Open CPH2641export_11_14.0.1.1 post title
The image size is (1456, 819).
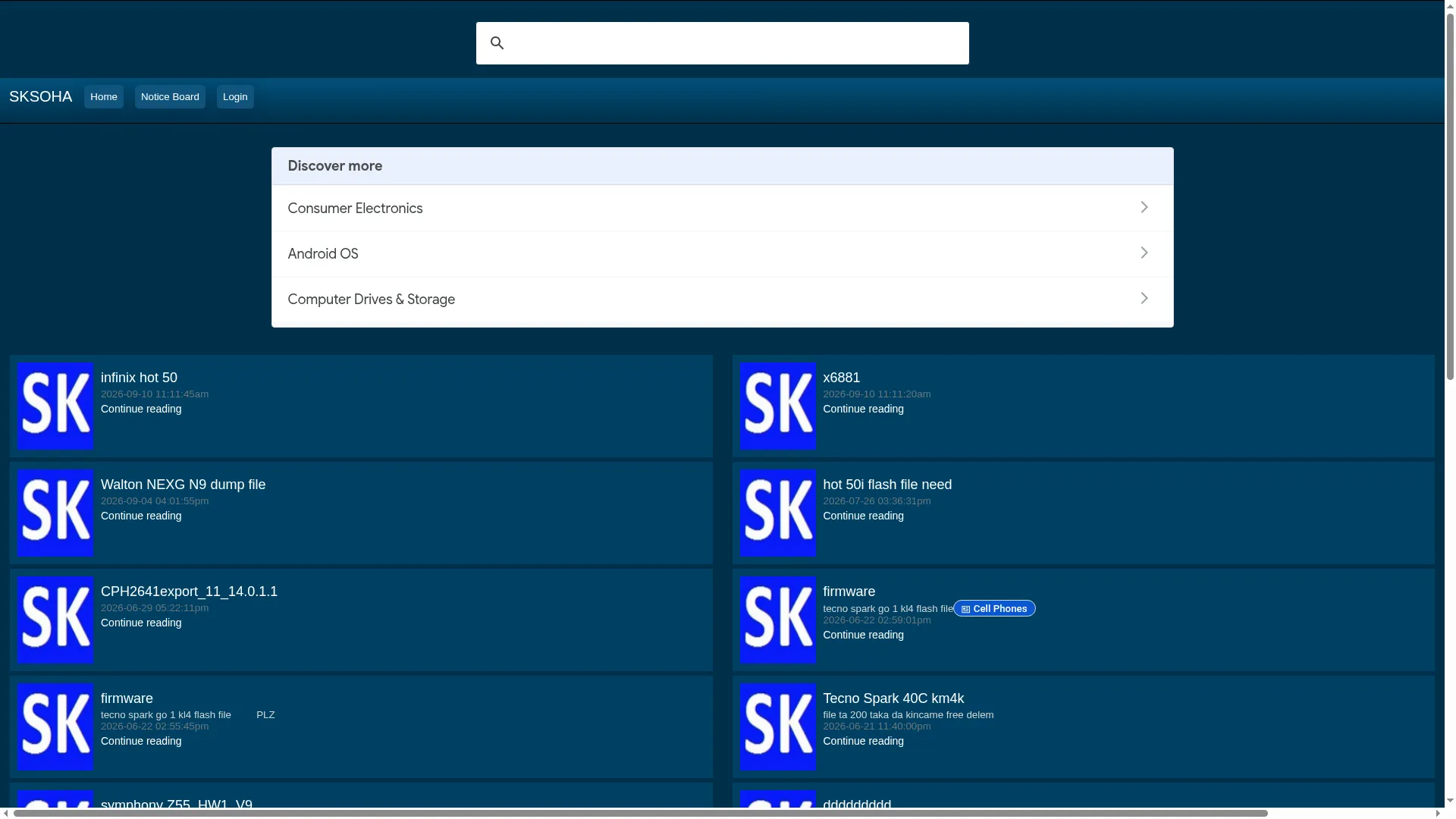click(x=189, y=591)
